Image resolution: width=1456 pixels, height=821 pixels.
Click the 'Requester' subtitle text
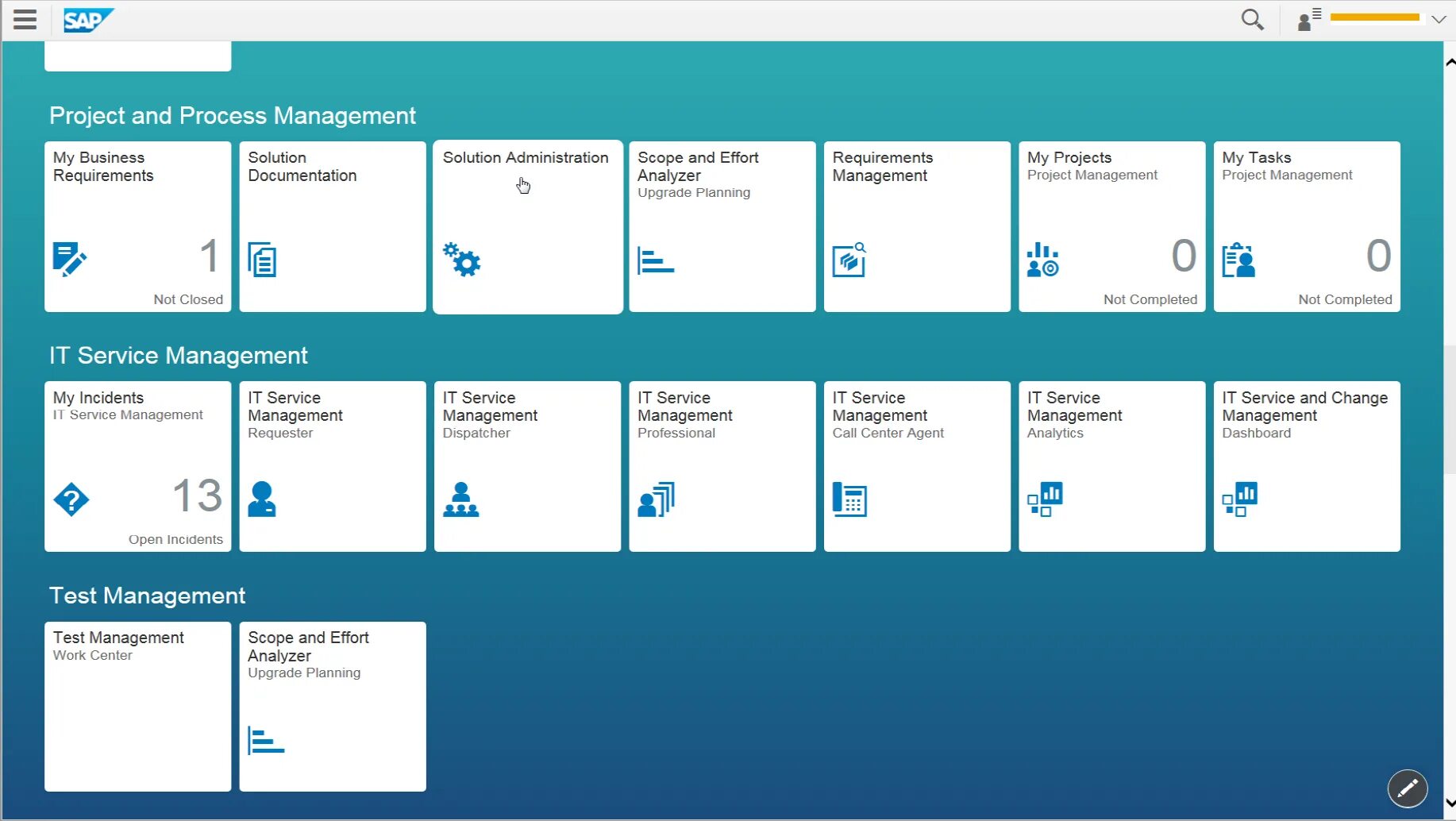280,433
